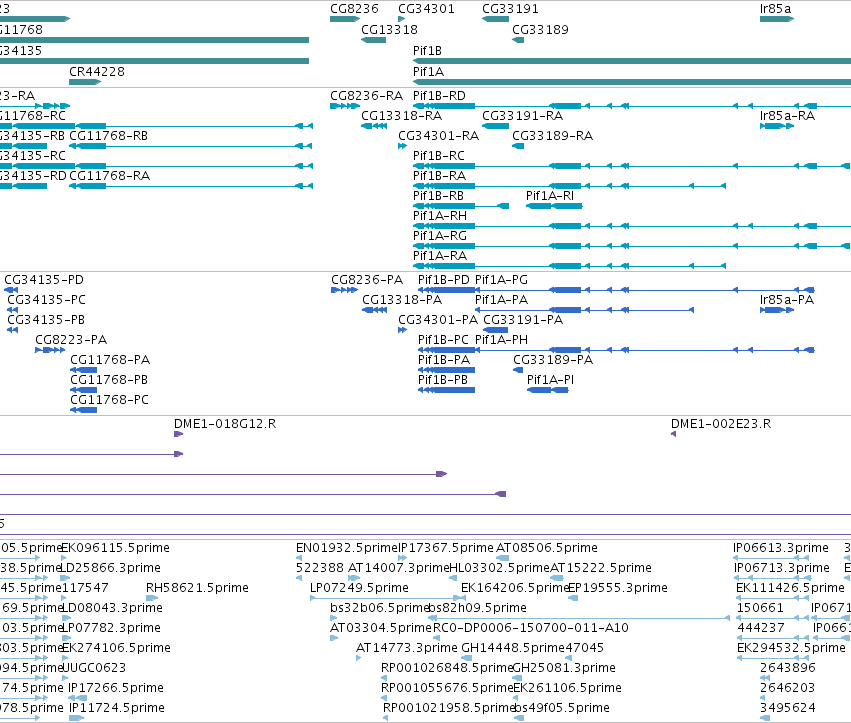Click the CG8223-PA protein label
The height and width of the screenshot is (723, 851).
tap(71, 340)
